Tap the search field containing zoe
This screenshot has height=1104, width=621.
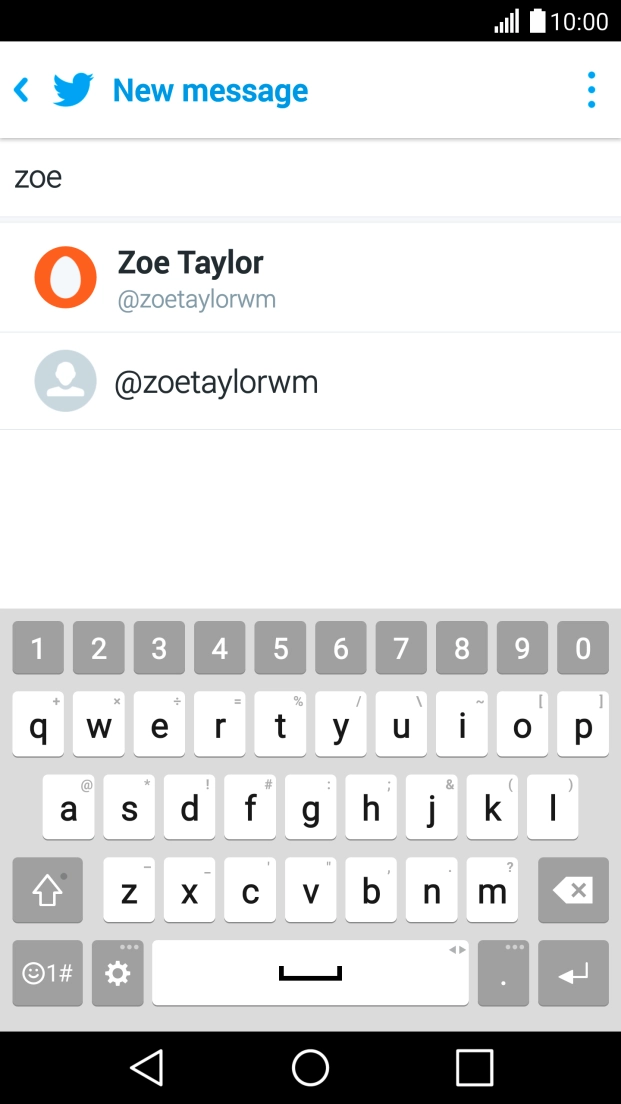(x=310, y=176)
